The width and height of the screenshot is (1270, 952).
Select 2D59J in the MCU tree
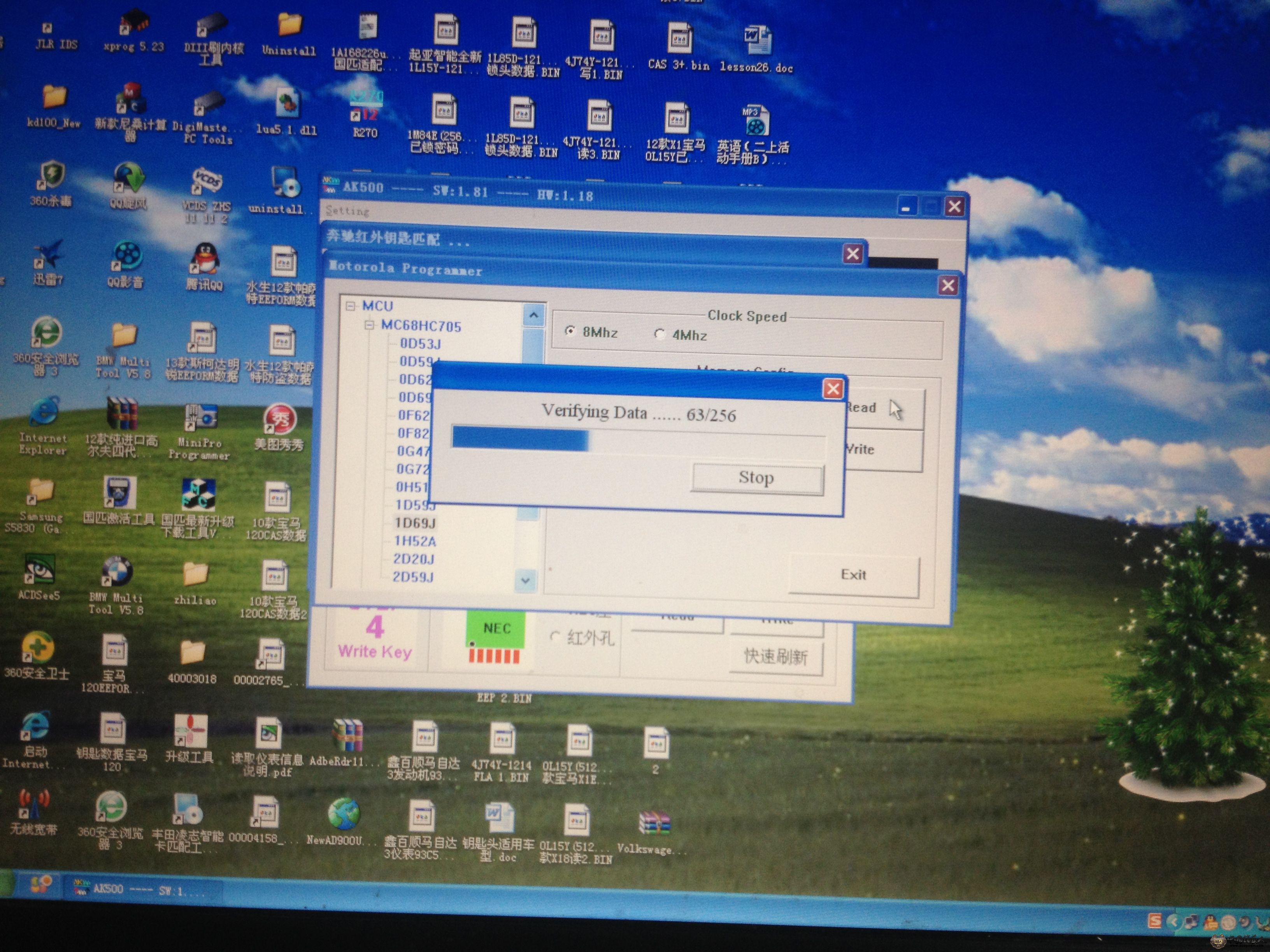coord(413,576)
